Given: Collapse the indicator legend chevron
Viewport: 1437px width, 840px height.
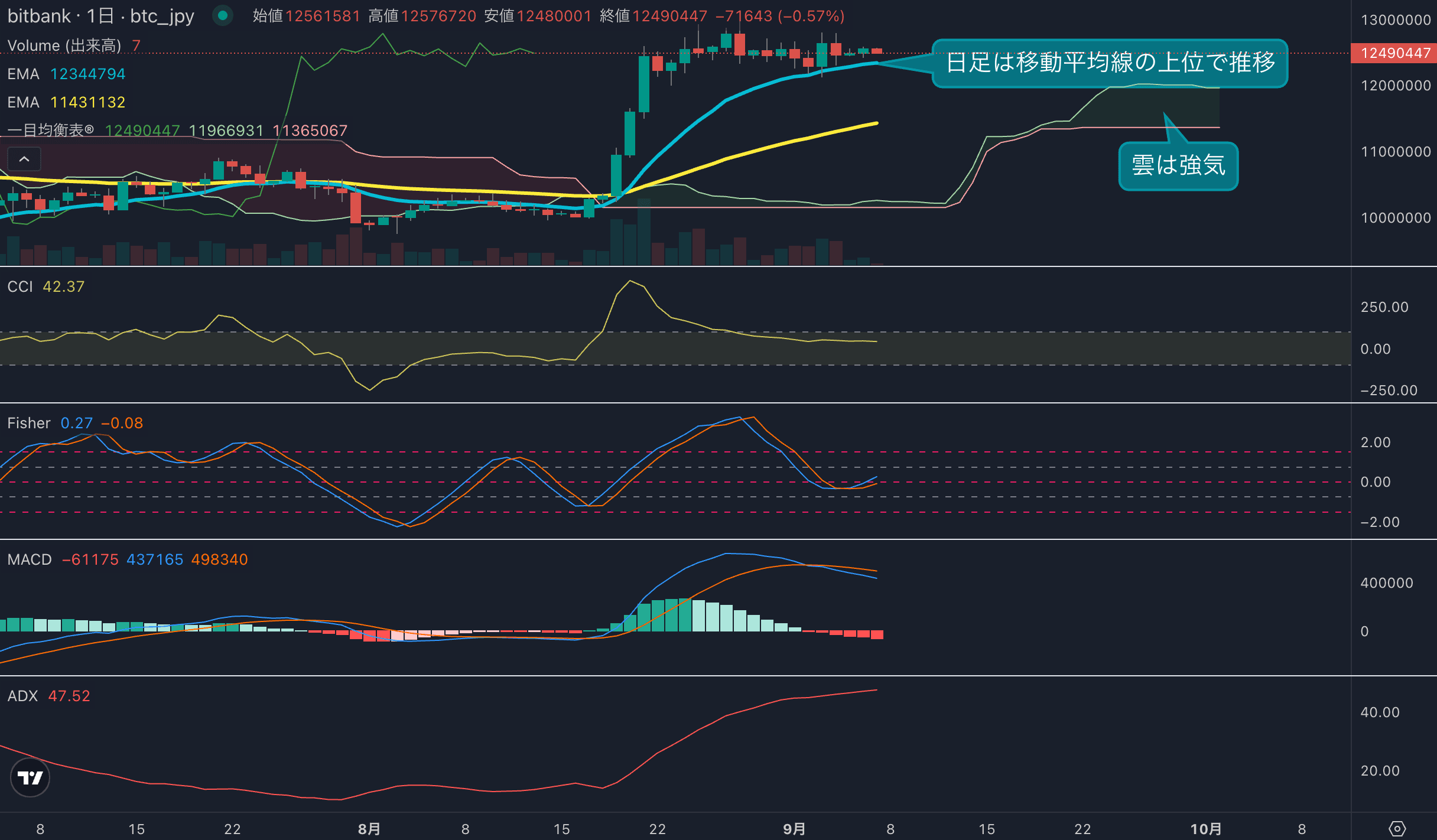Looking at the screenshot, I should point(24,159).
